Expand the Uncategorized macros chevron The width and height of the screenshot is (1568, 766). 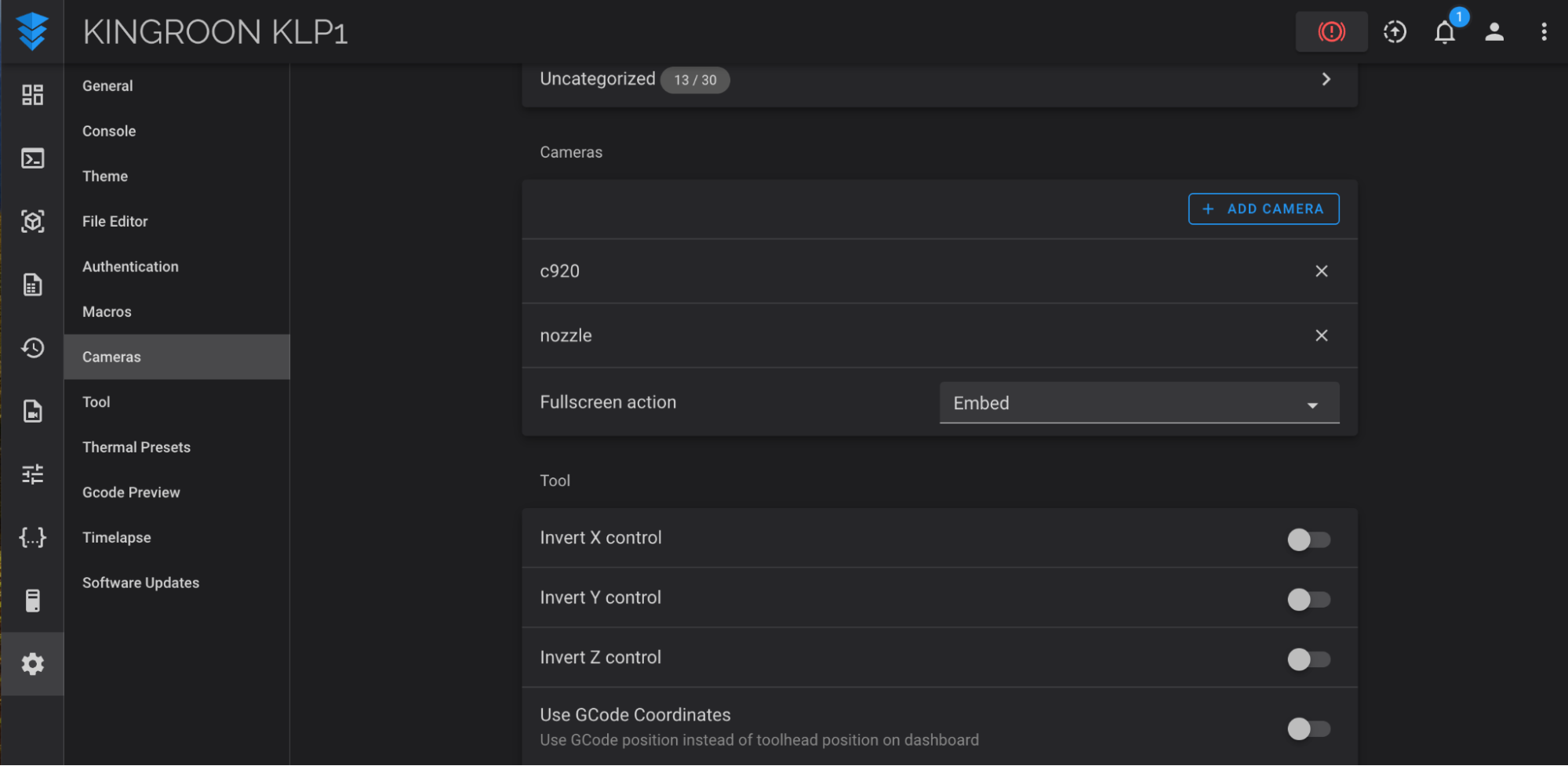pyautogui.click(x=1326, y=79)
